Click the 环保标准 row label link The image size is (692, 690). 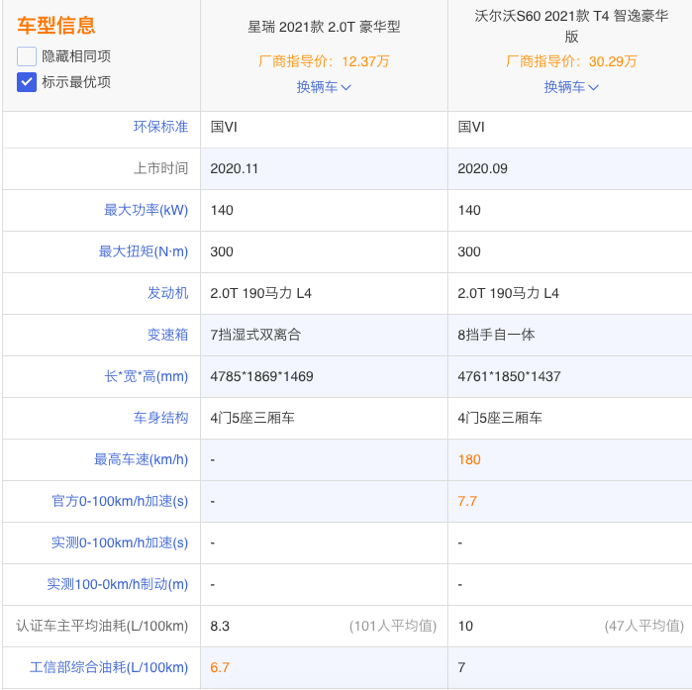click(161, 127)
